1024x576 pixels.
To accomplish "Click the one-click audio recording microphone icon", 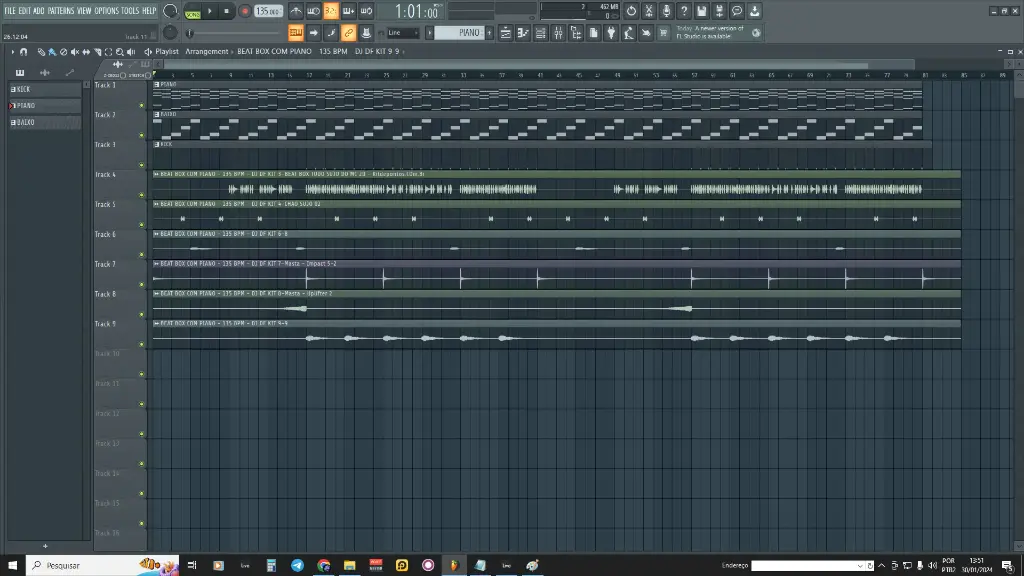I will [666, 11].
